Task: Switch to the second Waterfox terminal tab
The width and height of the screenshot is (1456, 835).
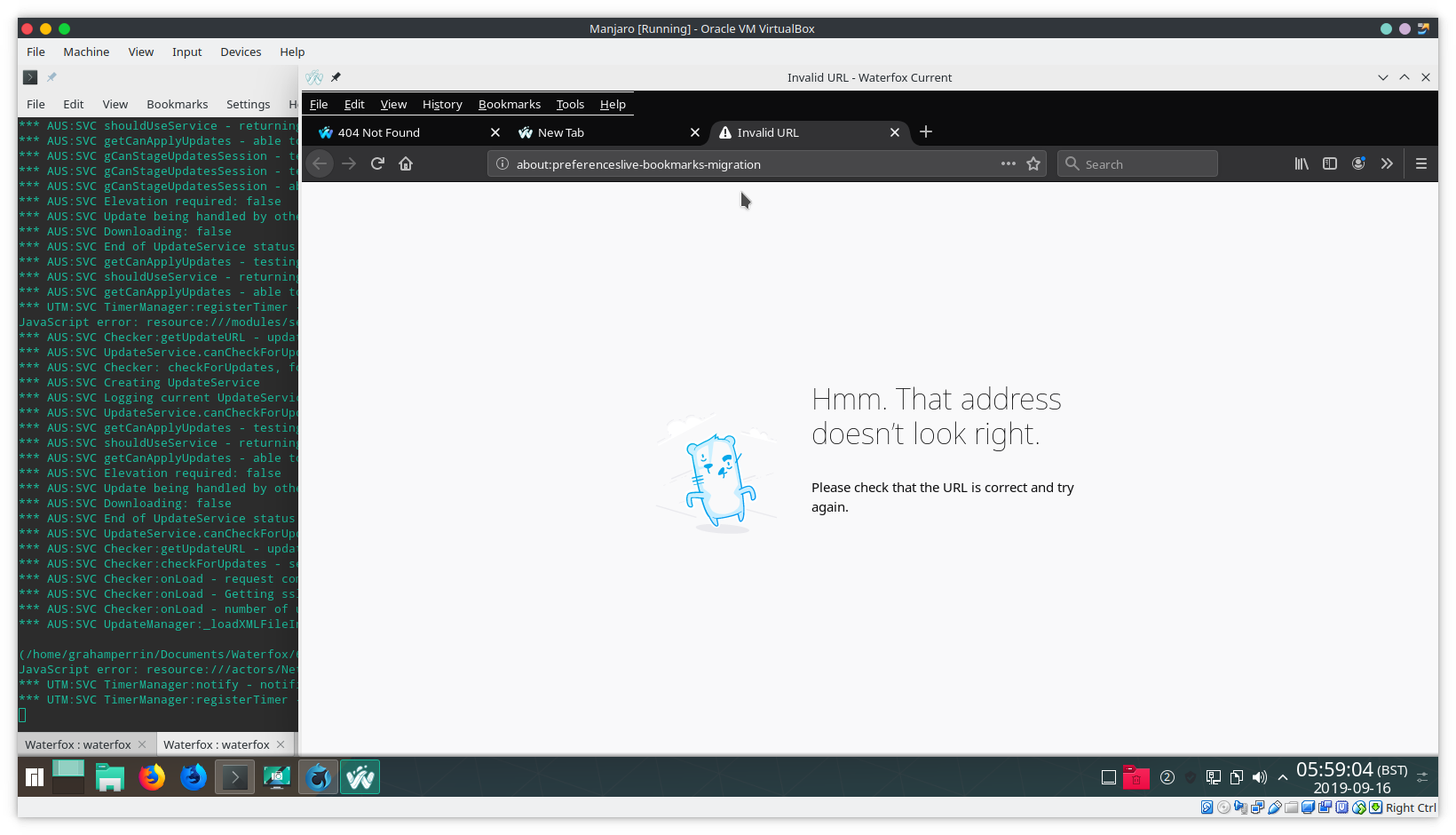Action: point(218,744)
